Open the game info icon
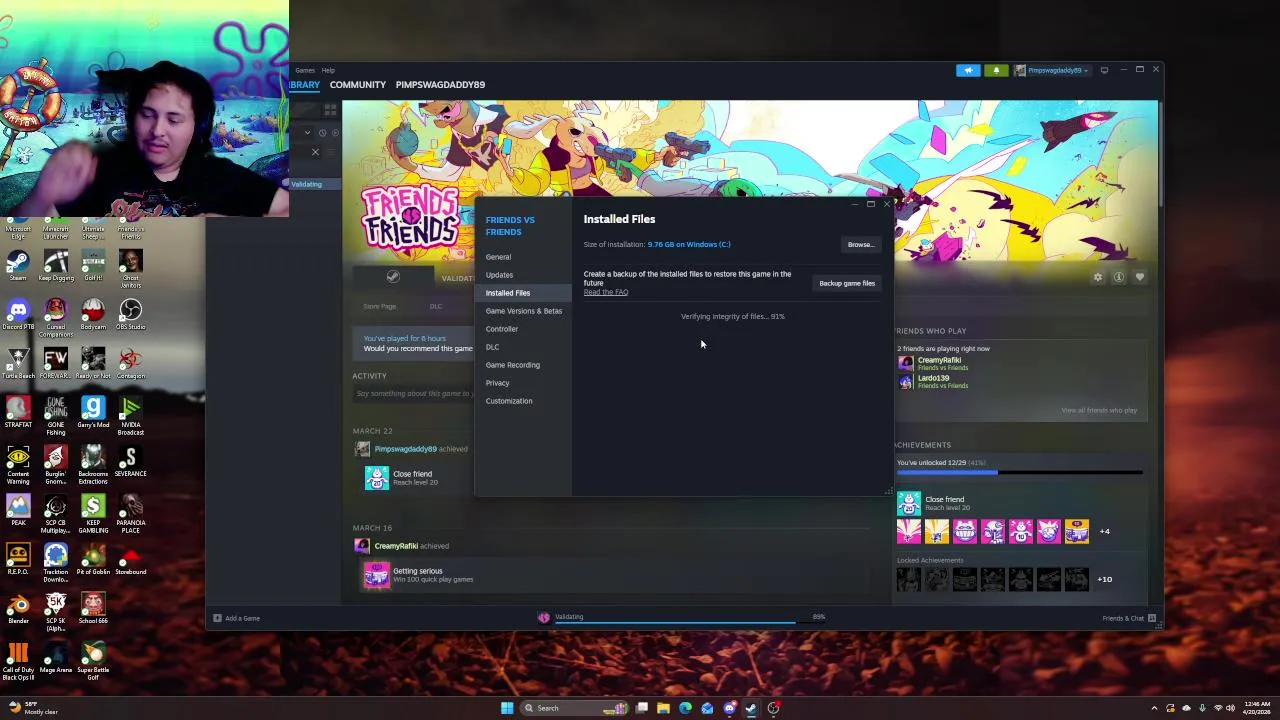Viewport: 1280px width, 720px height. point(1119,278)
